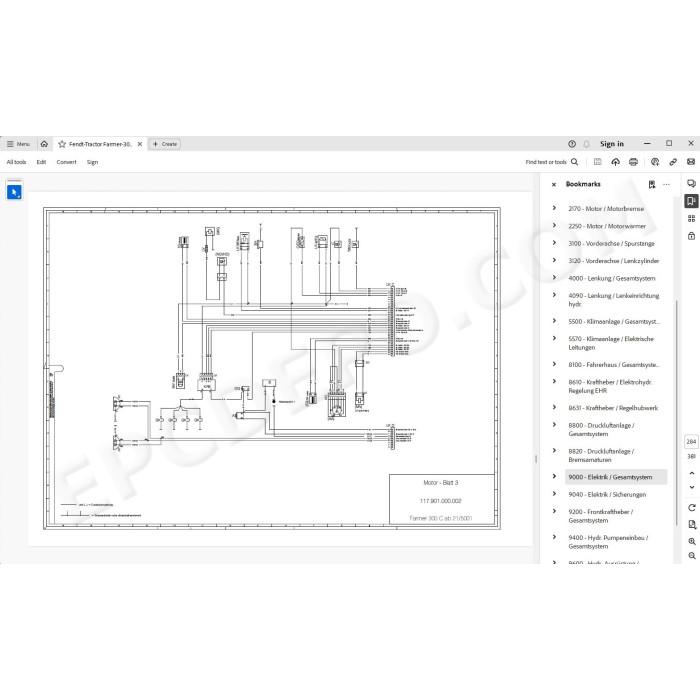The image size is (700, 700).
Task: Expand the 8631 Kraftheber / Regelhubwerk bookmark
Action: (x=554, y=407)
